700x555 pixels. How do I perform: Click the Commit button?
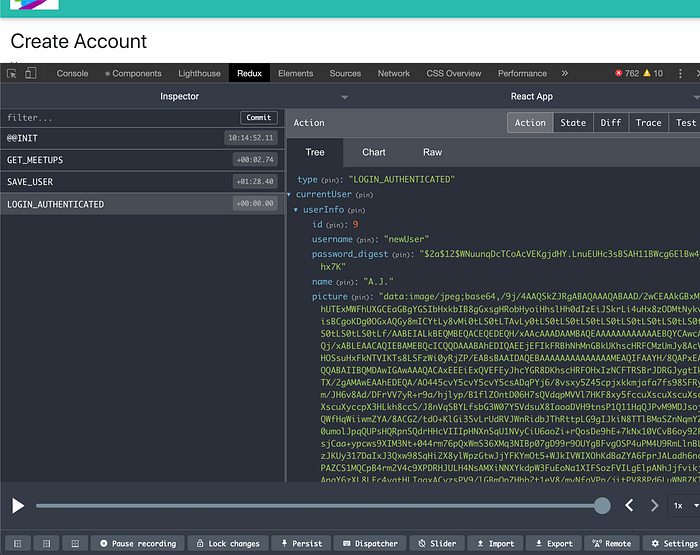pos(259,118)
